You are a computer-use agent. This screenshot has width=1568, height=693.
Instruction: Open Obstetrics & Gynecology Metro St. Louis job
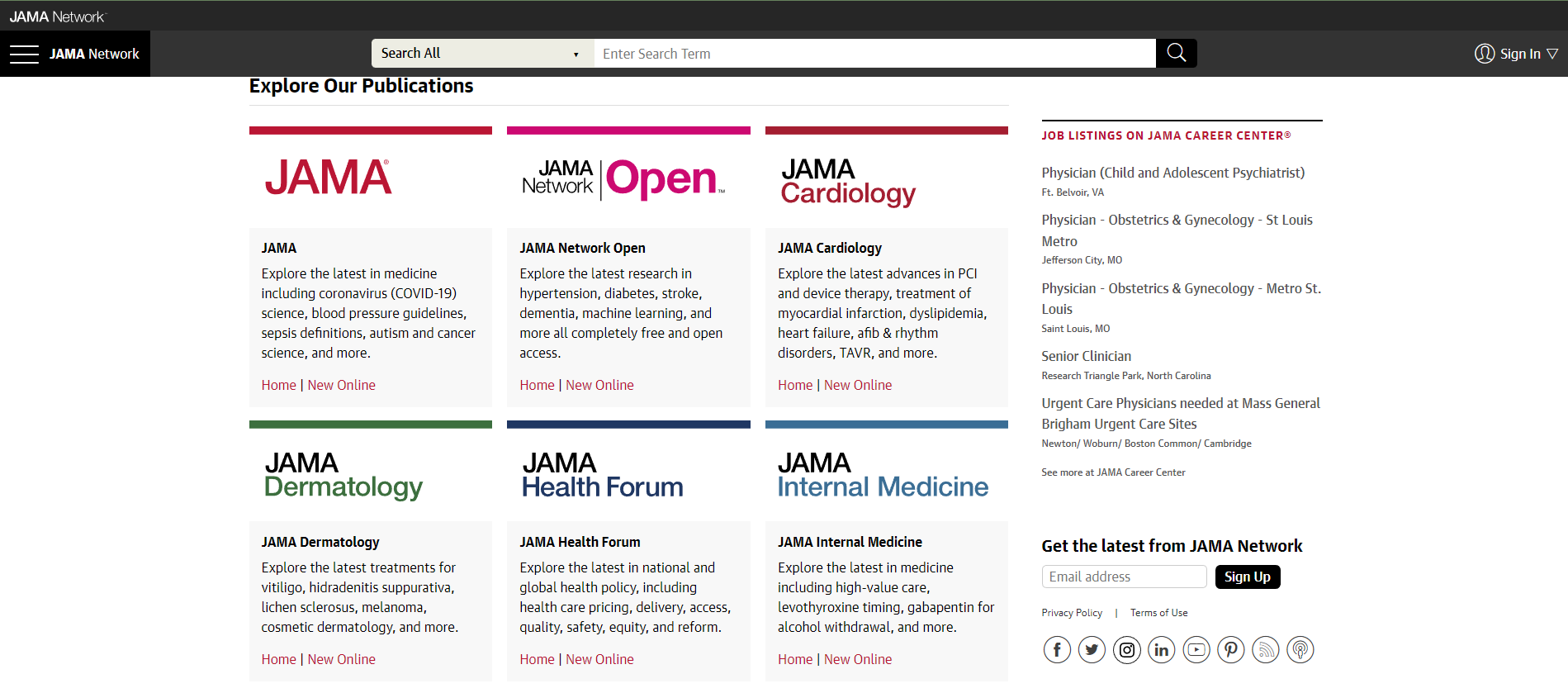point(1182,298)
